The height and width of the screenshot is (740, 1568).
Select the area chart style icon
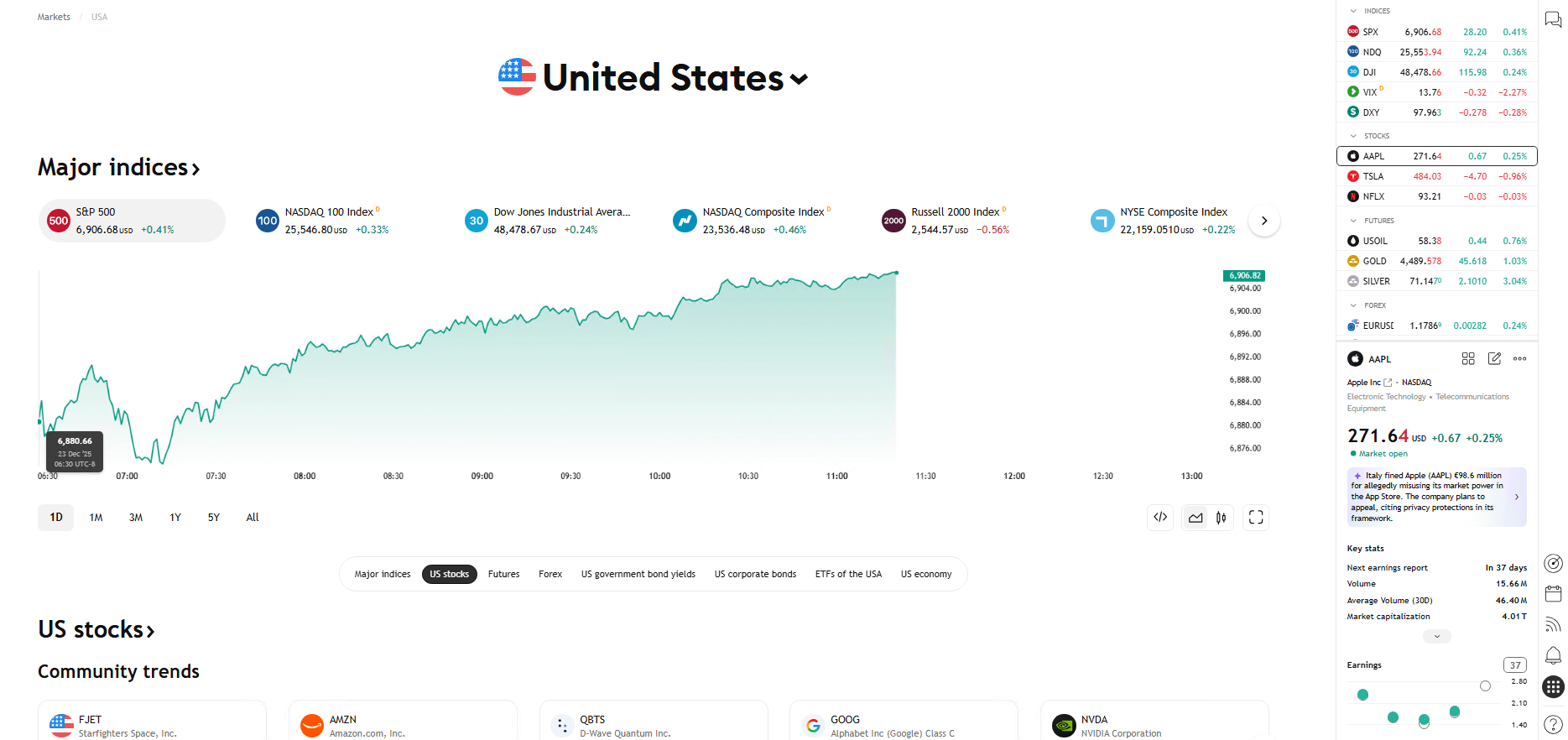pyautogui.click(x=1196, y=518)
